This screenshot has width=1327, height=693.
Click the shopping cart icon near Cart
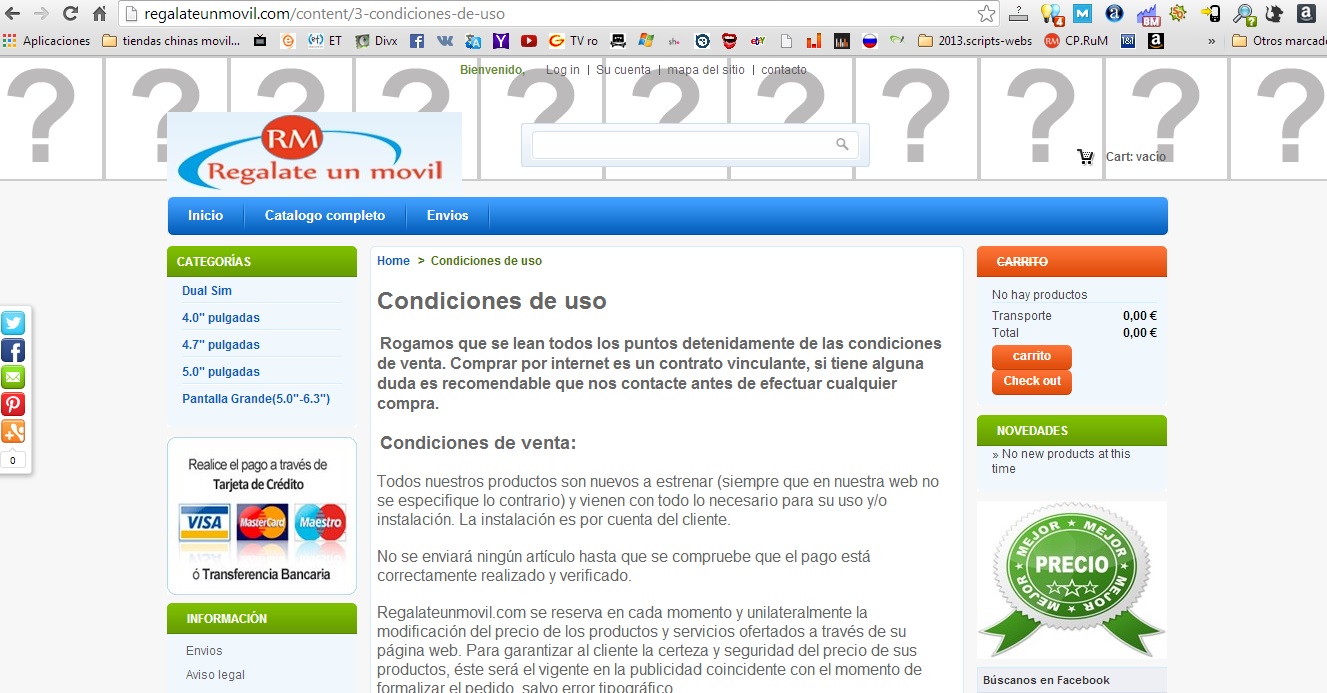pos(1085,156)
